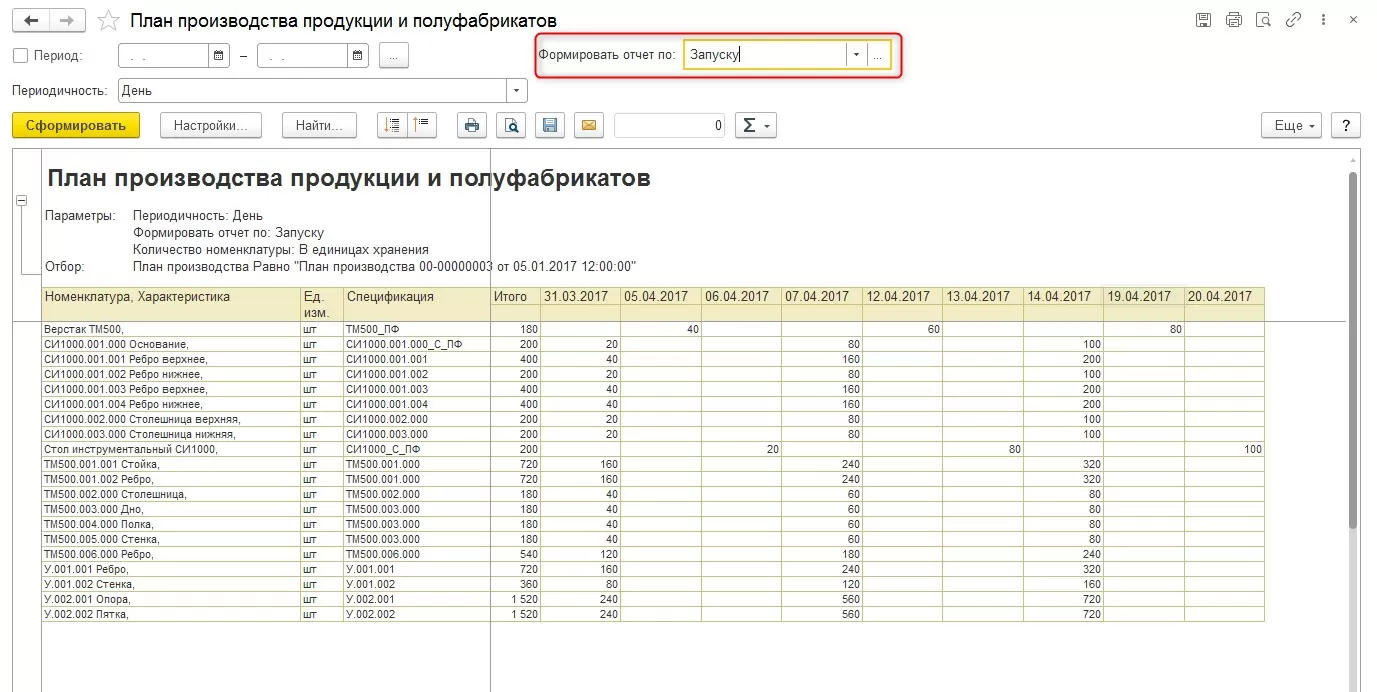This screenshot has width=1377, height=692.
Task: Open the Формировать отчет по dropdown arrow
Action: (x=856, y=56)
